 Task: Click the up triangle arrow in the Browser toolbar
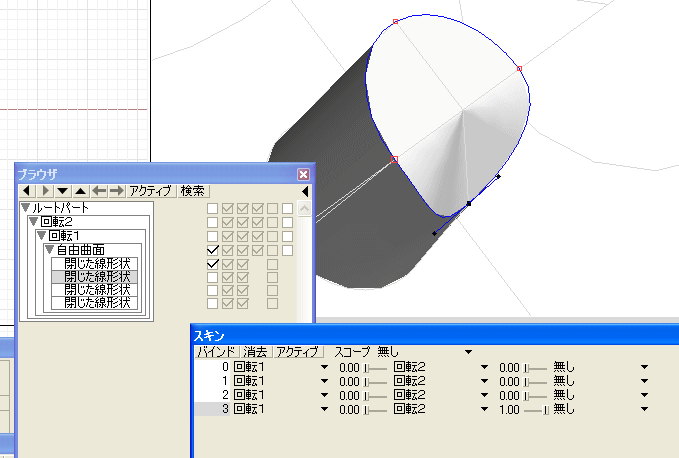click(x=80, y=190)
